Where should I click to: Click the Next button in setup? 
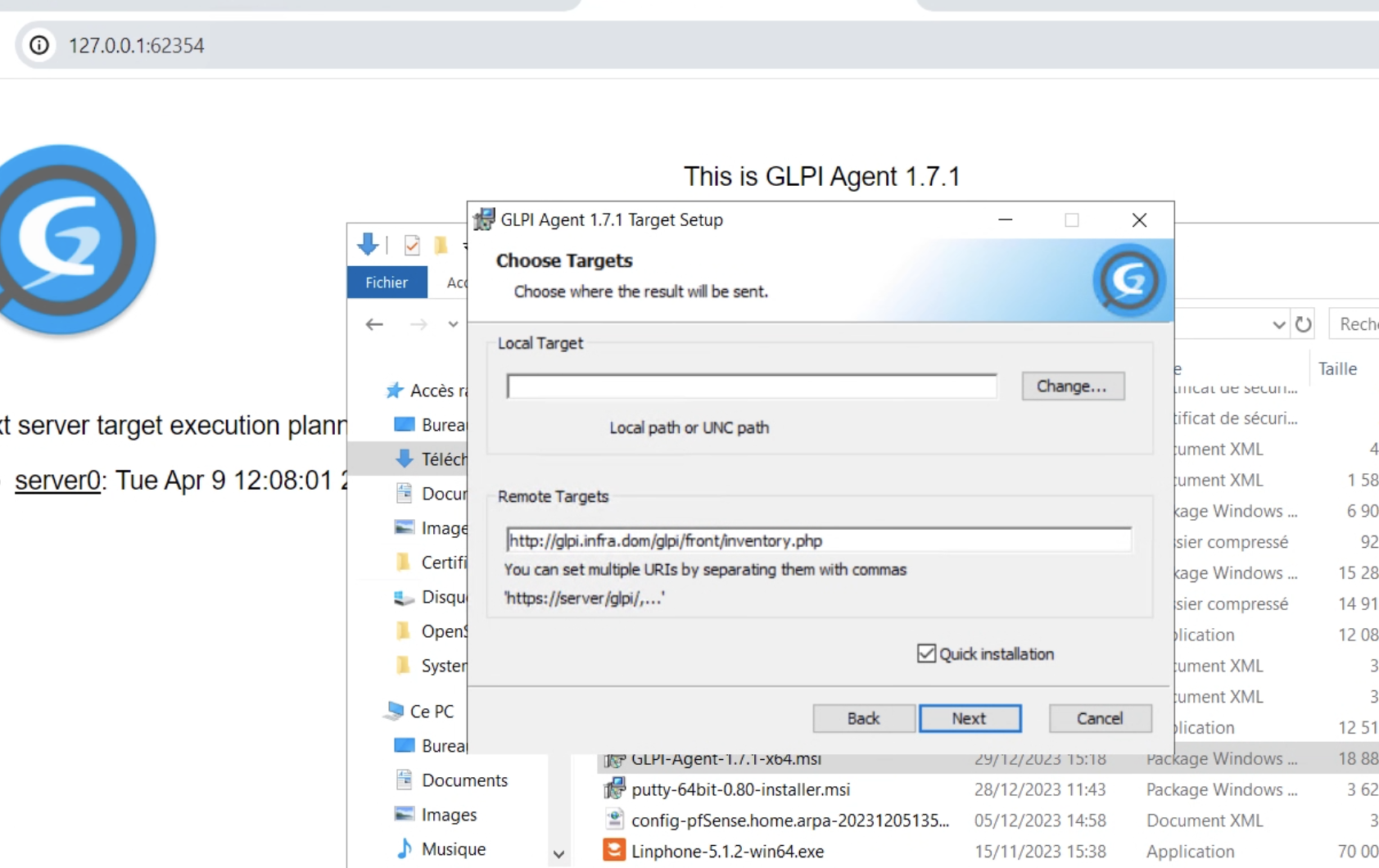pyautogui.click(x=970, y=718)
